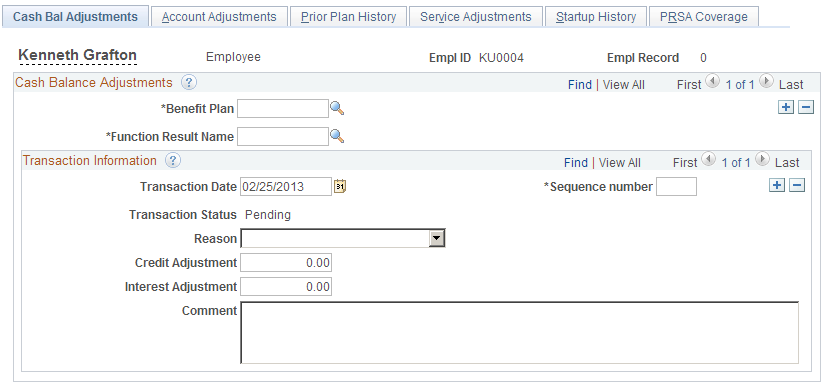The width and height of the screenshot is (829, 387).
Task: Show next row in Cash Balance Adjustments
Action: coord(766,81)
